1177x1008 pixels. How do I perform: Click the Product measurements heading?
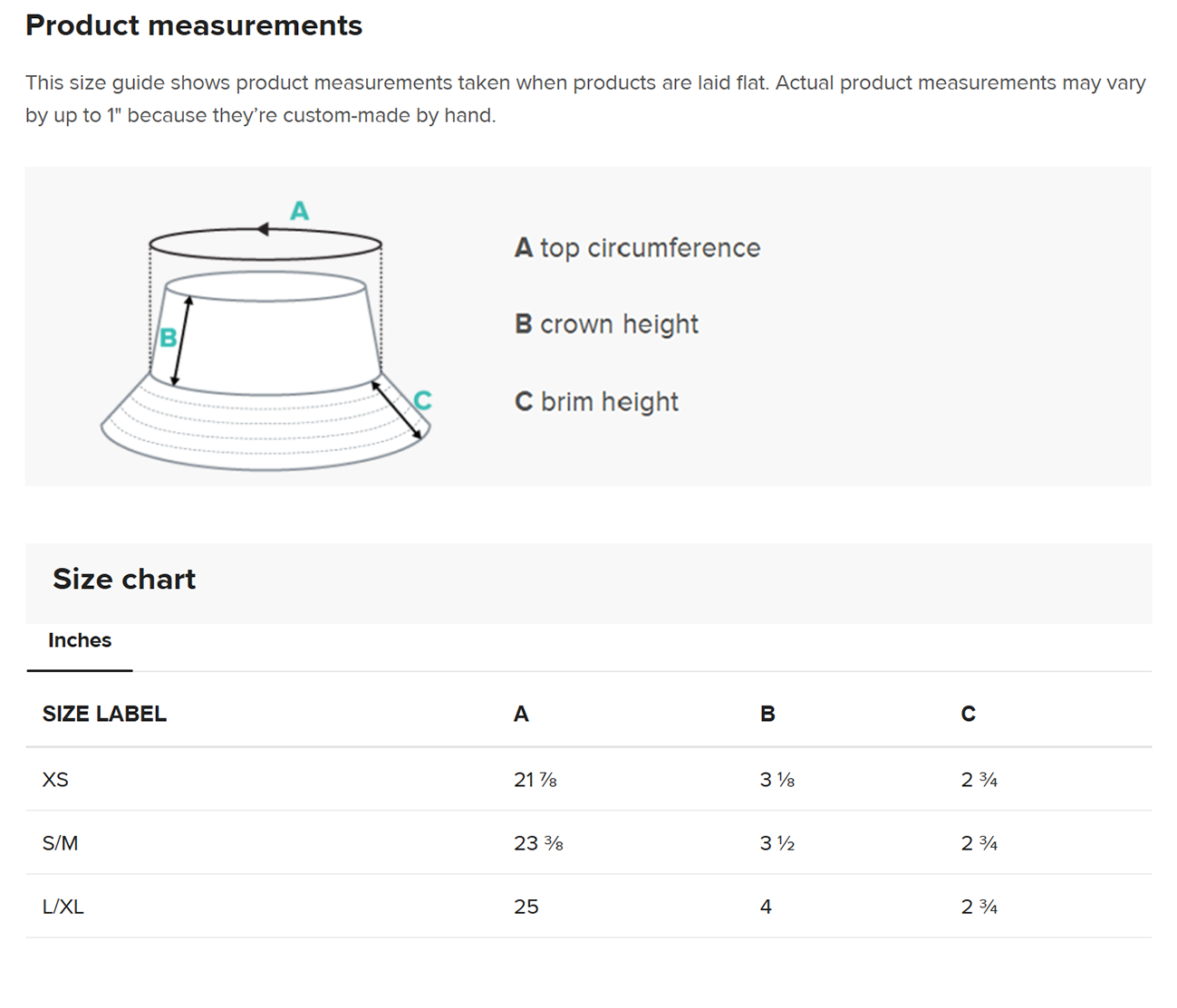click(194, 25)
